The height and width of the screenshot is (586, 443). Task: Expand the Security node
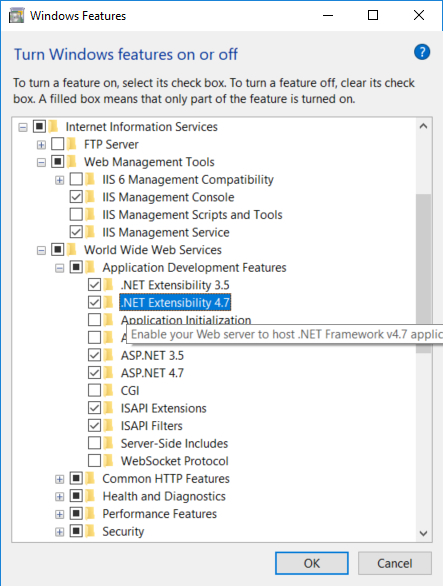[x=59, y=532]
